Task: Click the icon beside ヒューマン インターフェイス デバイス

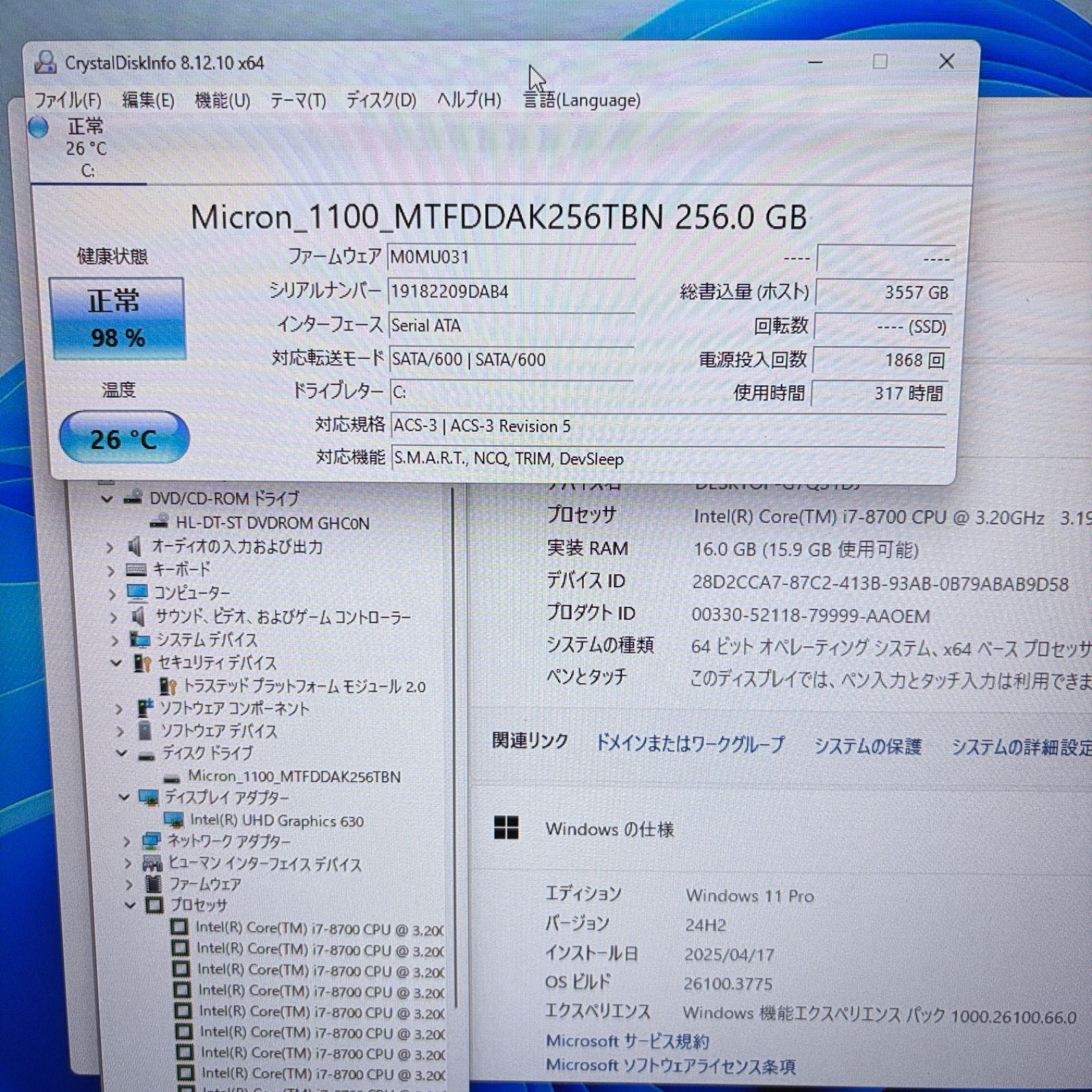Action: tap(153, 863)
